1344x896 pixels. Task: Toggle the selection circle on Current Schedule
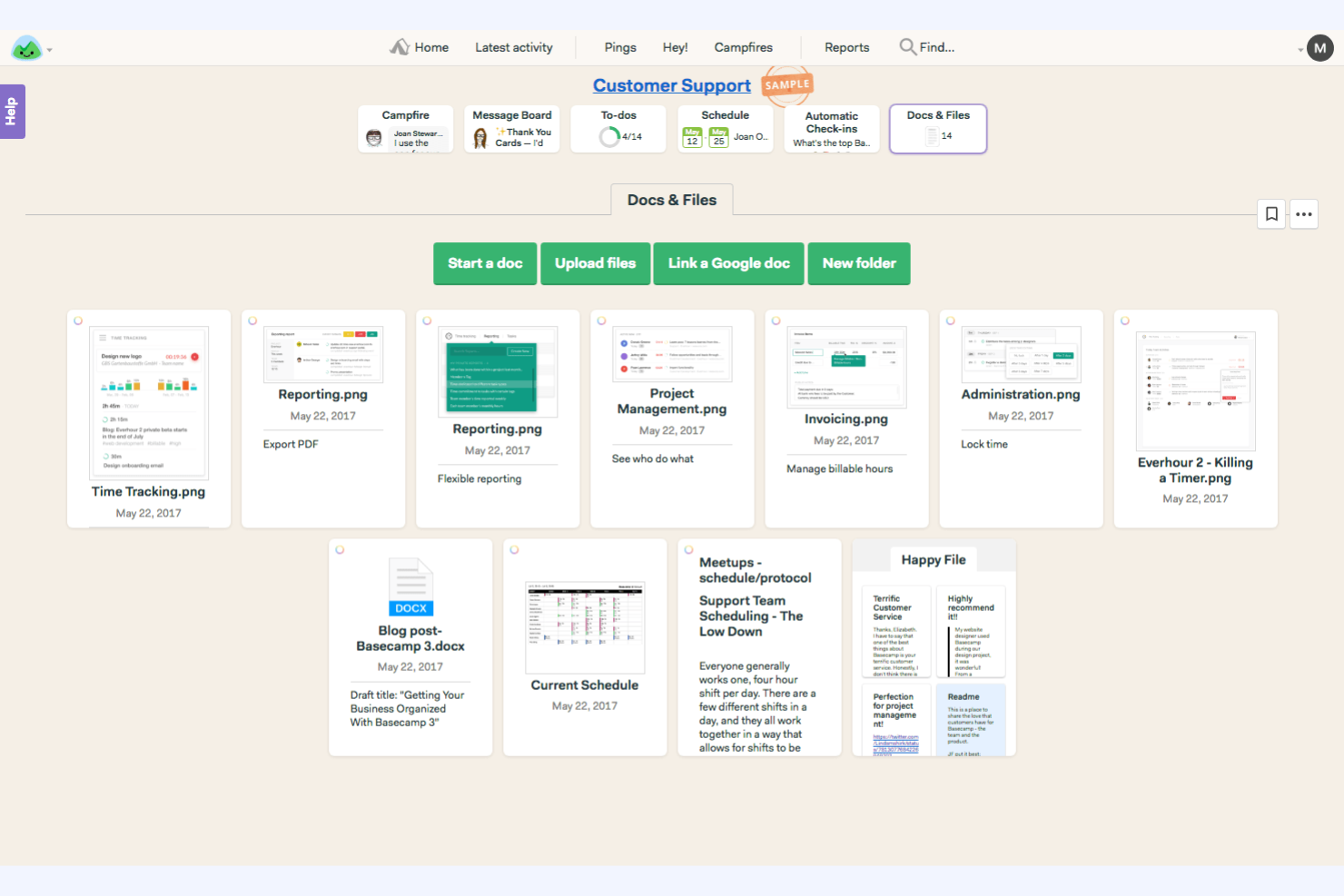[x=514, y=548]
